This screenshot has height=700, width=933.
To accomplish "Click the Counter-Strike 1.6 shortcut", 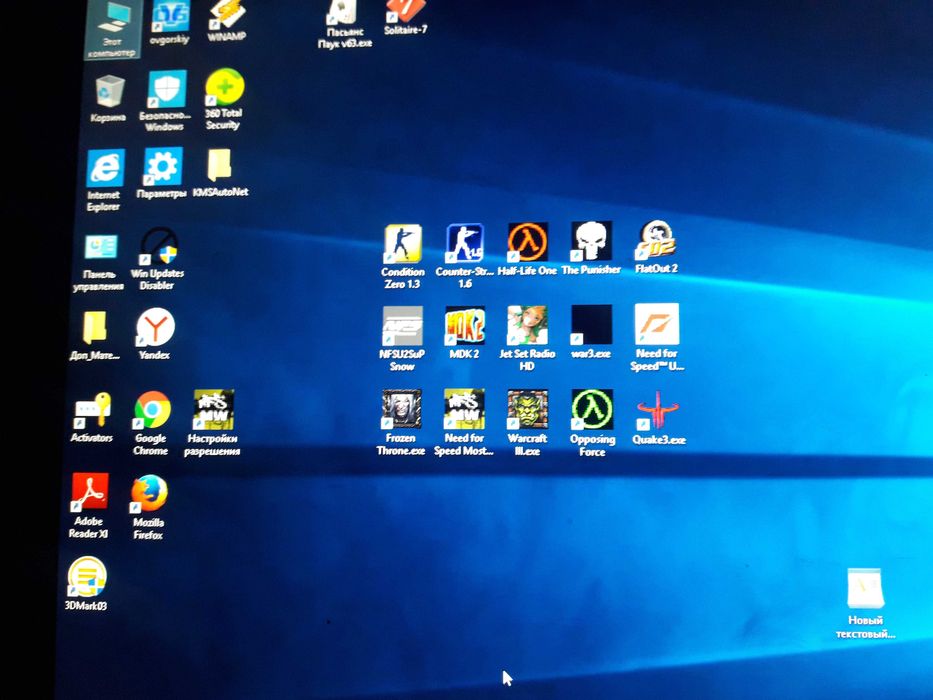I will (465, 243).
